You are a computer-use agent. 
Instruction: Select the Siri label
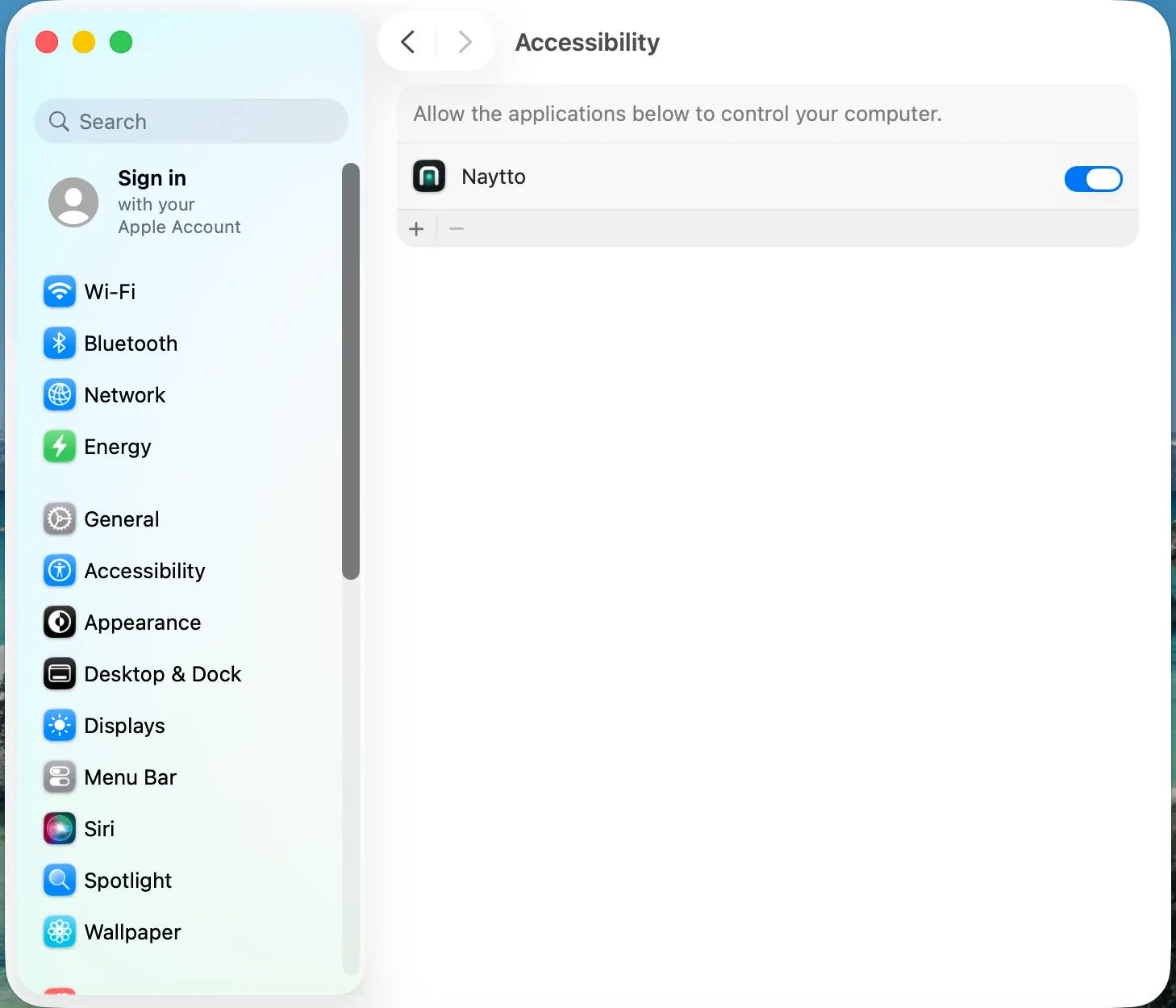coord(99,829)
